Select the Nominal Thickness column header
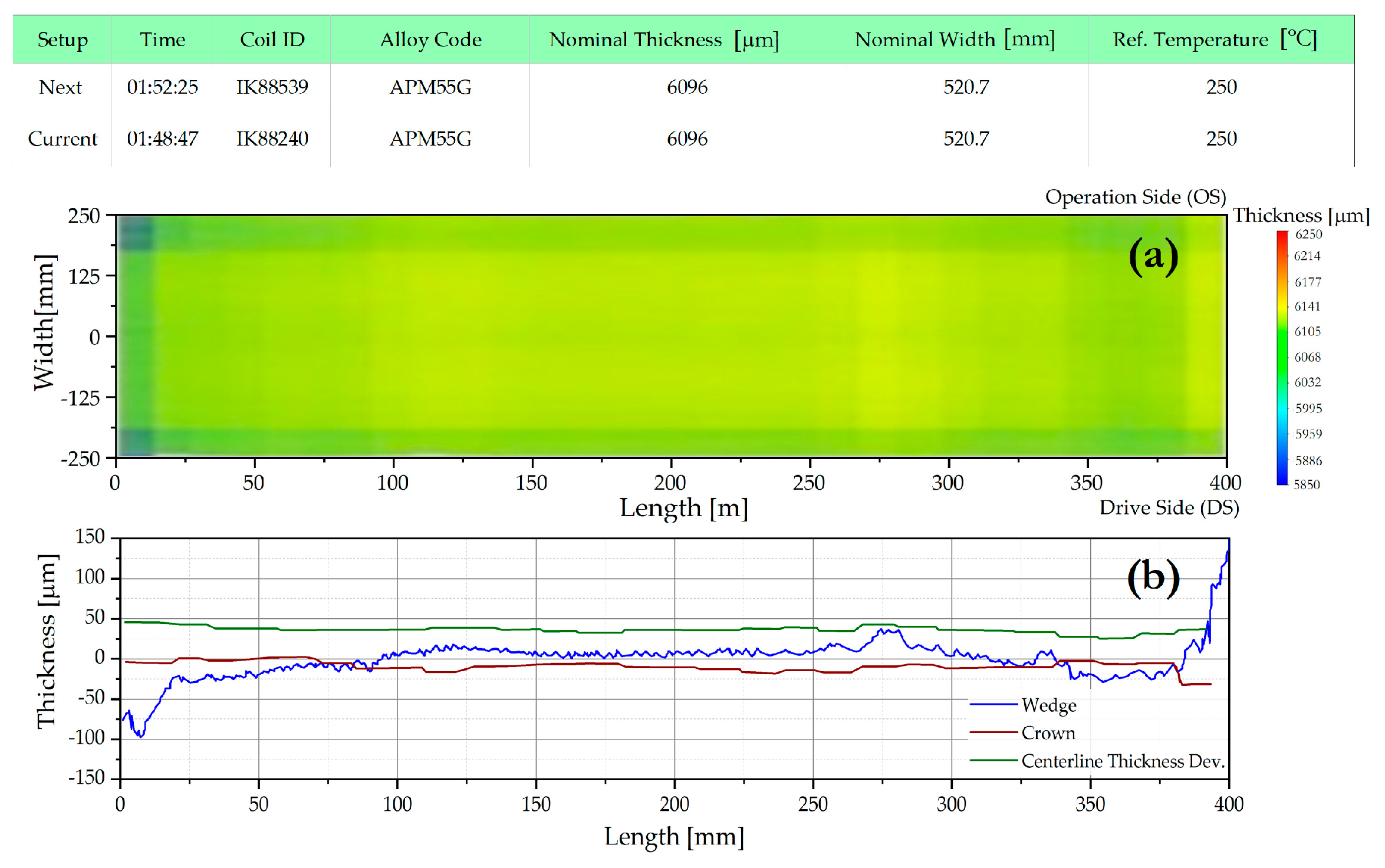The height and width of the screenshot is (868, 1385). (x=663, y=39)
